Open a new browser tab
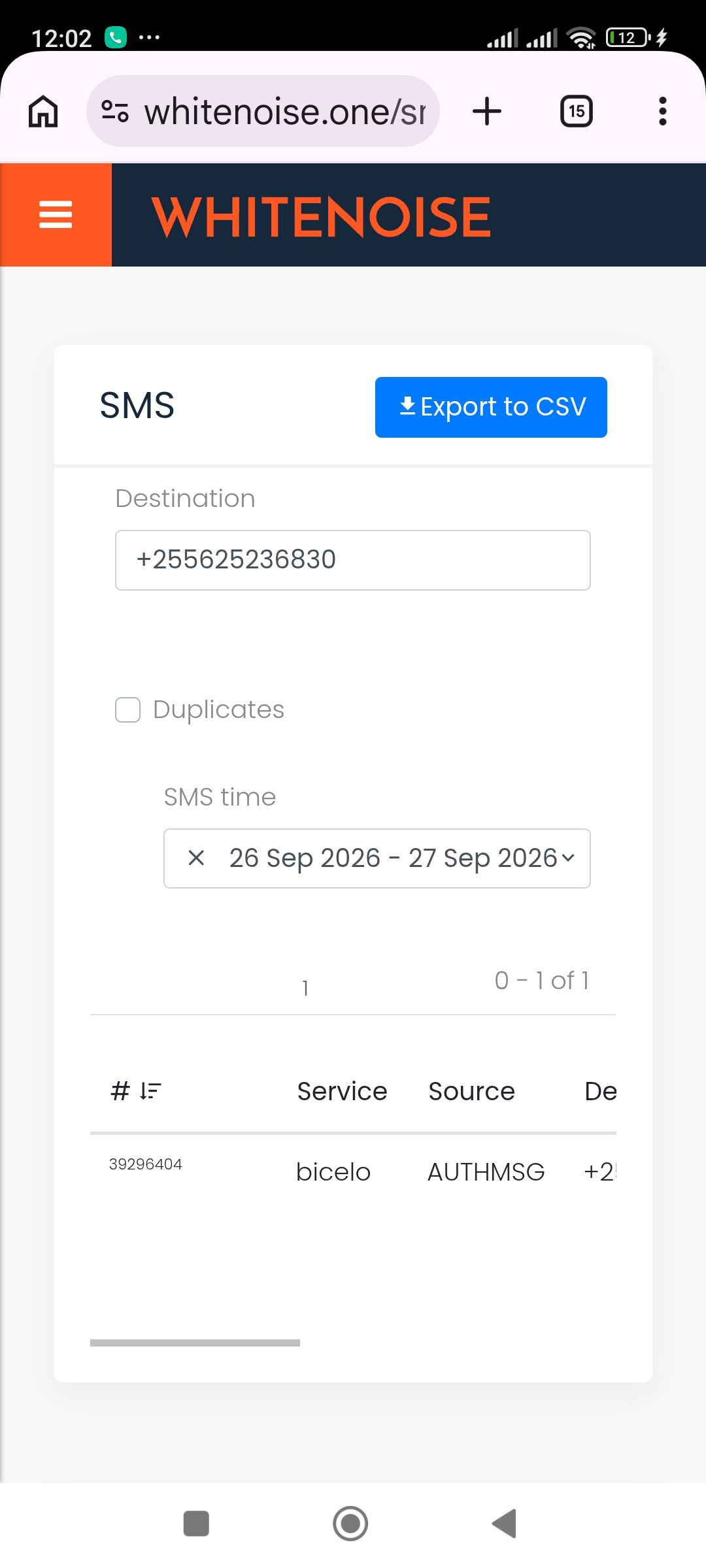The width and height of the screenshot is (706, 1568). pos(487,111)
